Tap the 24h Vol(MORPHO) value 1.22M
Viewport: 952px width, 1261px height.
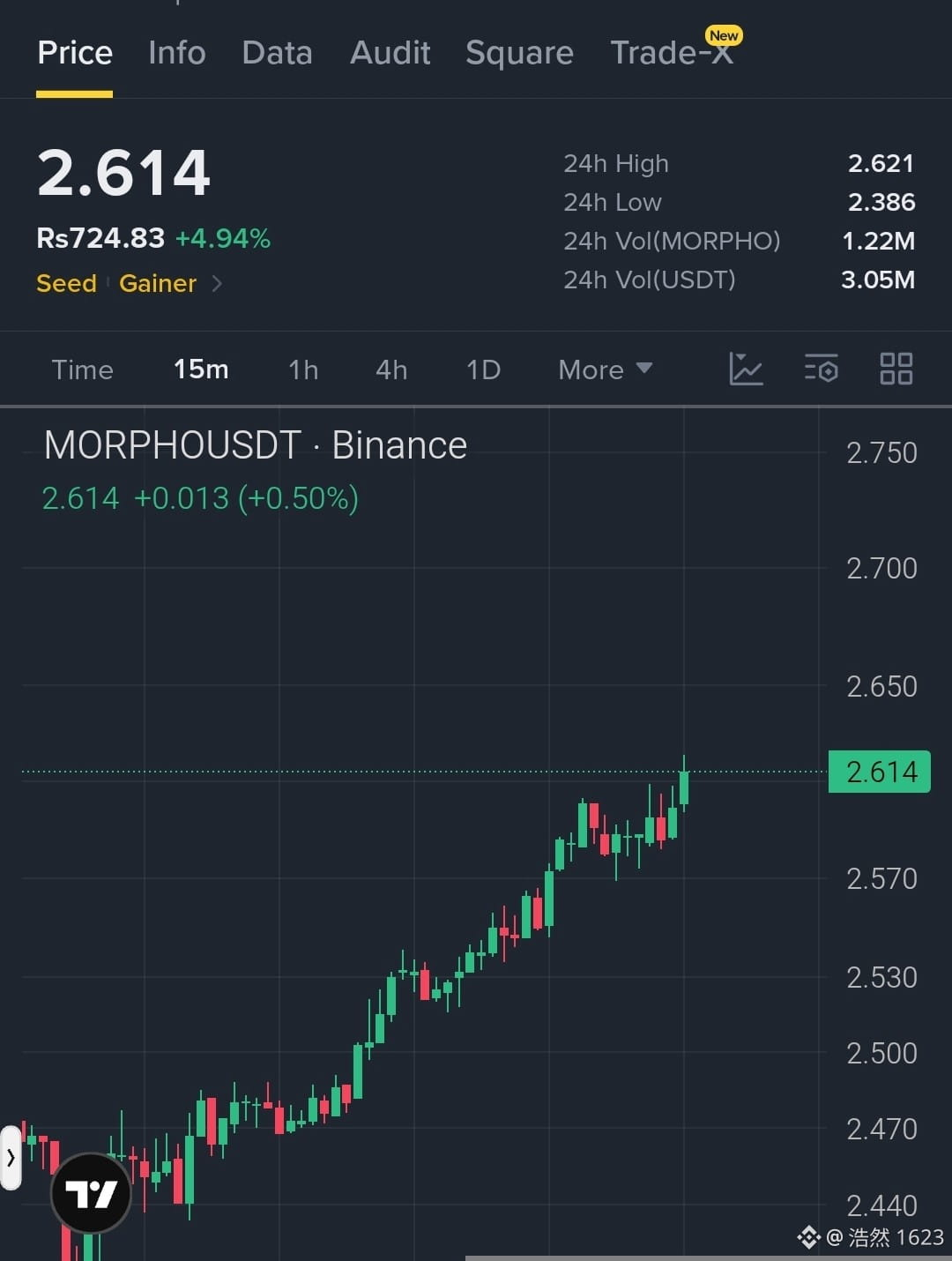click(x=878, y=241)
